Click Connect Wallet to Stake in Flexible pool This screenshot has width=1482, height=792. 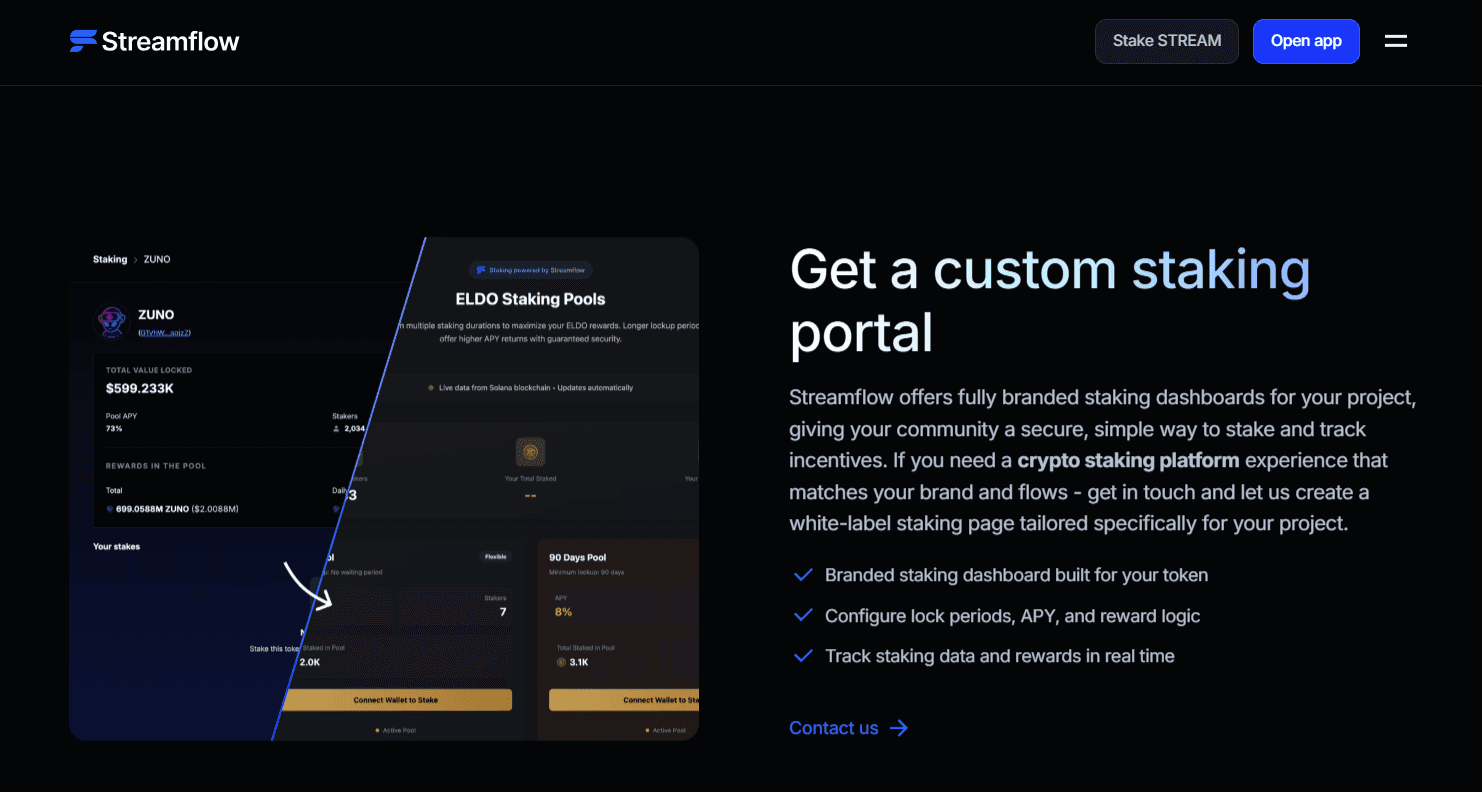[396, 700]
